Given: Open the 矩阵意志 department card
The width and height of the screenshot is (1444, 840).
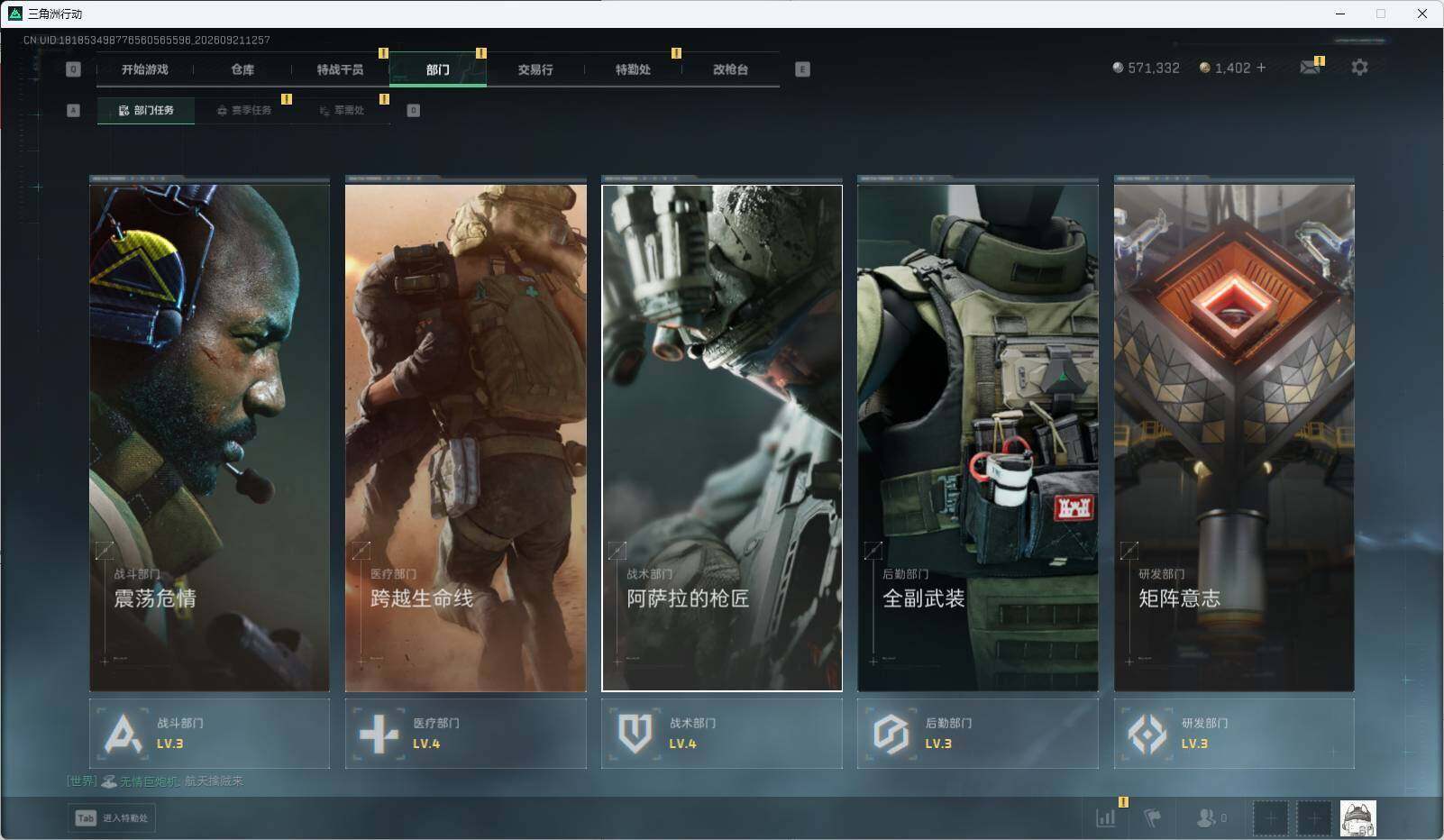Looking at the screenshot, I should [1234, 434].
